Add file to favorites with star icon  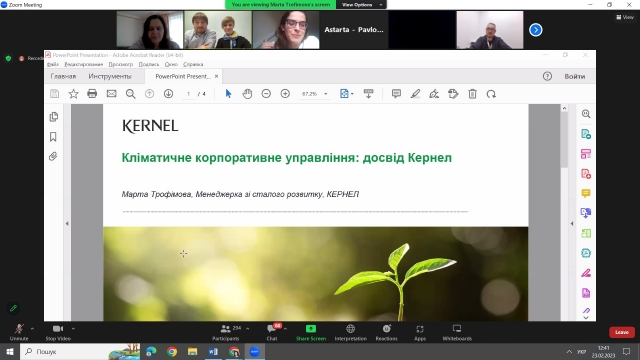click(73, 94)
